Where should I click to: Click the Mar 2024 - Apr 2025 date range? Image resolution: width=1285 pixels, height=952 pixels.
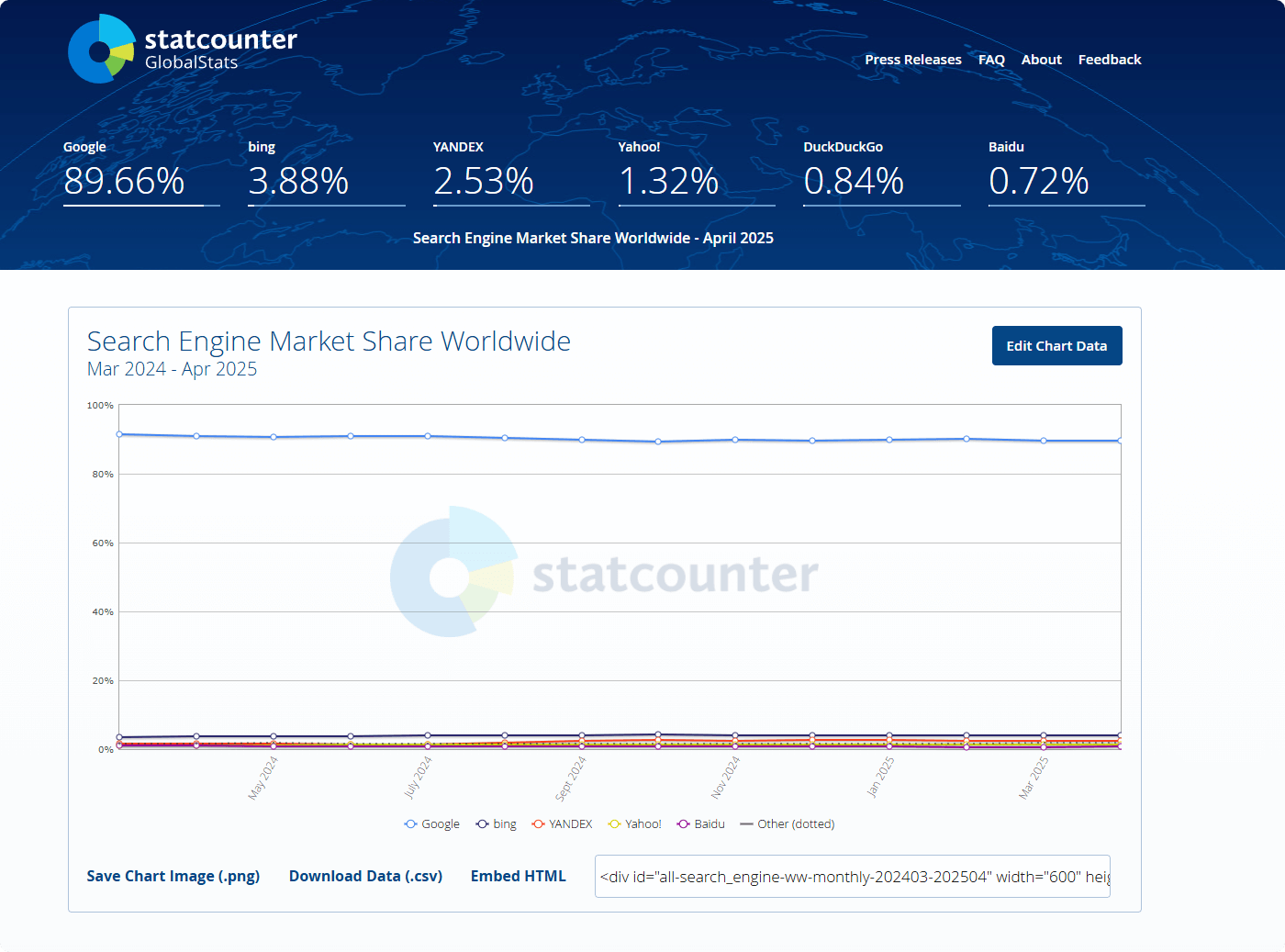[x=173, y=369]
